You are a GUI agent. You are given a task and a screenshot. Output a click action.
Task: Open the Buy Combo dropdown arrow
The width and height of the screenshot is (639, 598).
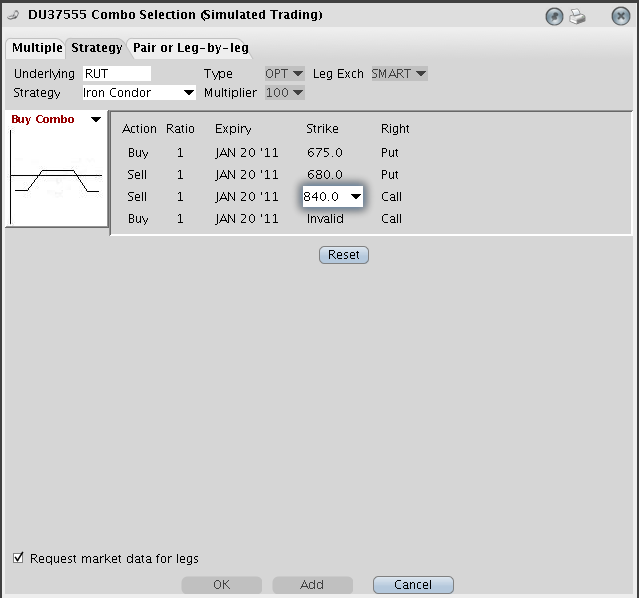[96, 120]
